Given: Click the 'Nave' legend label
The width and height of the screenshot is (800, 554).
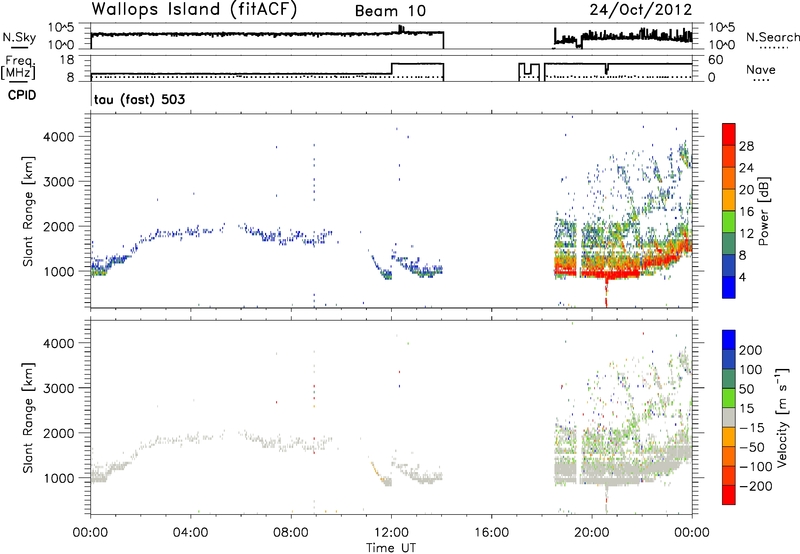Looking at the screenshot, I should pyautogui.click(x=761, y=70).
